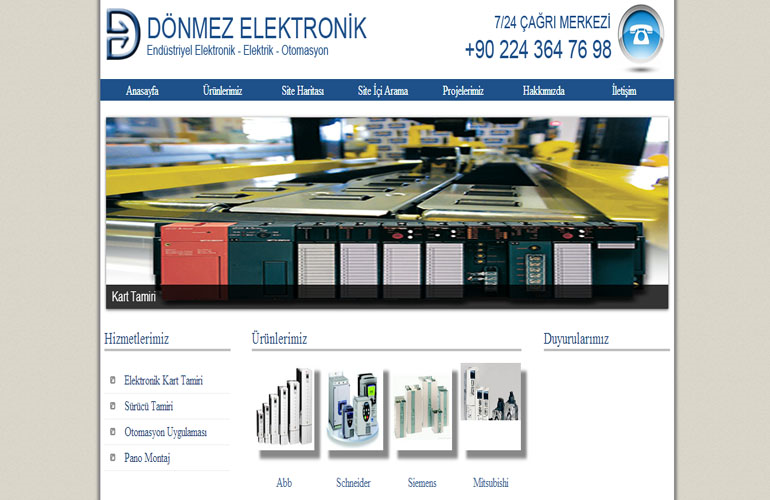
Task: Open Elektronik Kart Tamiri service link
Action: point(163,381)
